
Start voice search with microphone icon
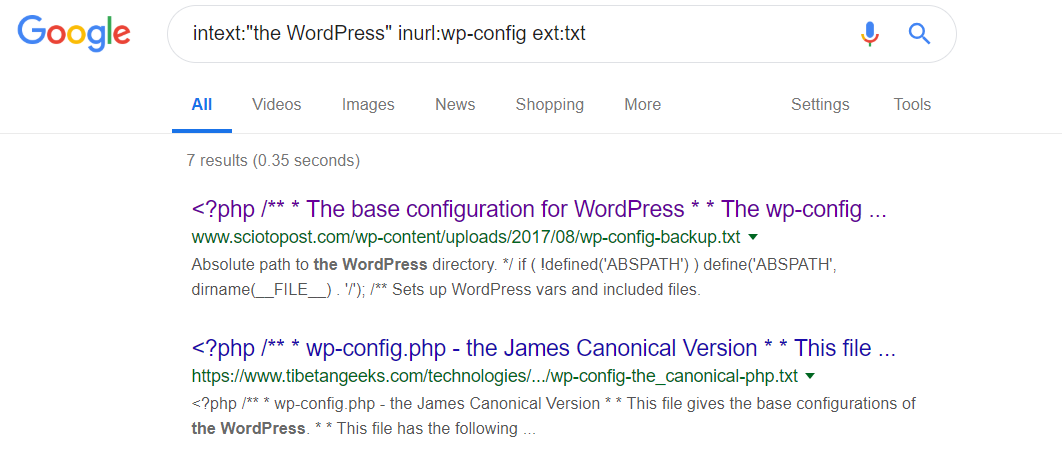pyautogui.click(x=870, y=33)
